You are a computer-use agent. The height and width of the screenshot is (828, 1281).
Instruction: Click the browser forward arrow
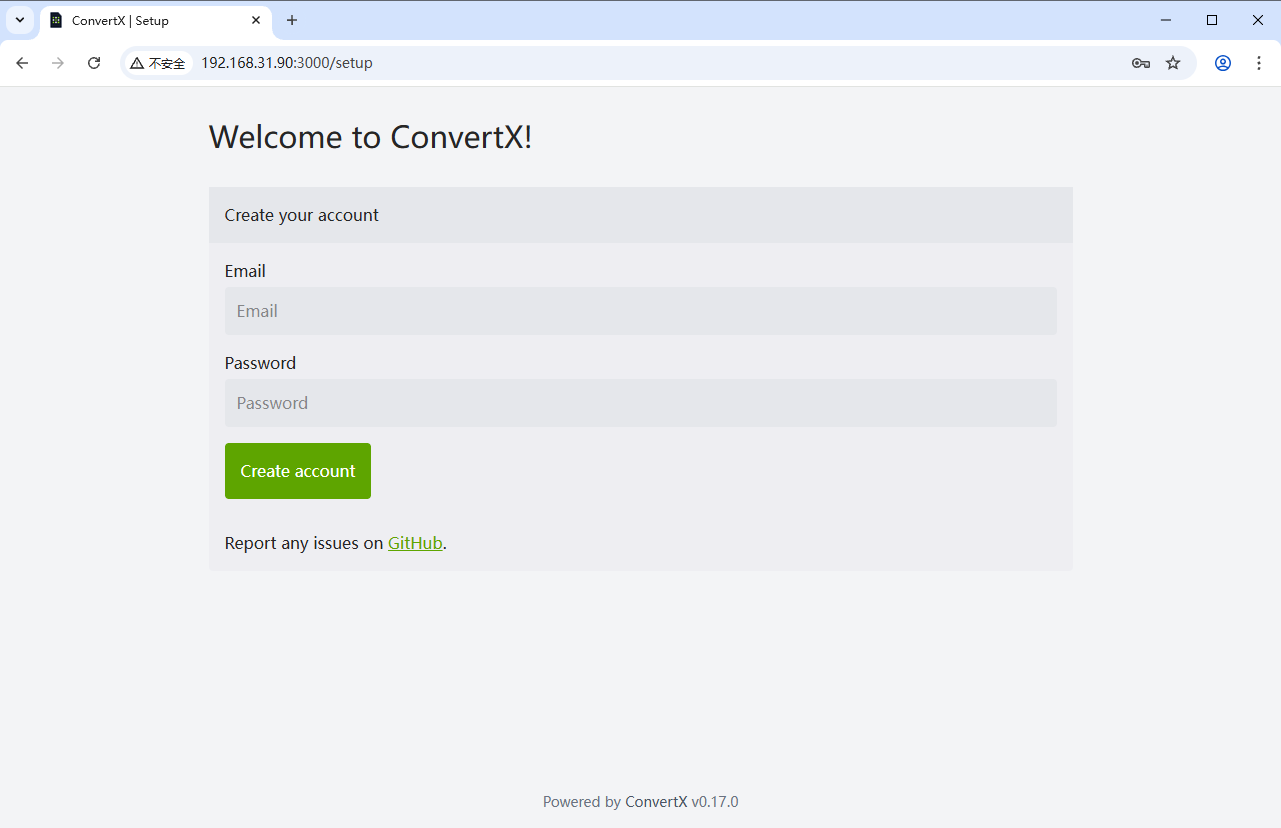tap(58, 63)
